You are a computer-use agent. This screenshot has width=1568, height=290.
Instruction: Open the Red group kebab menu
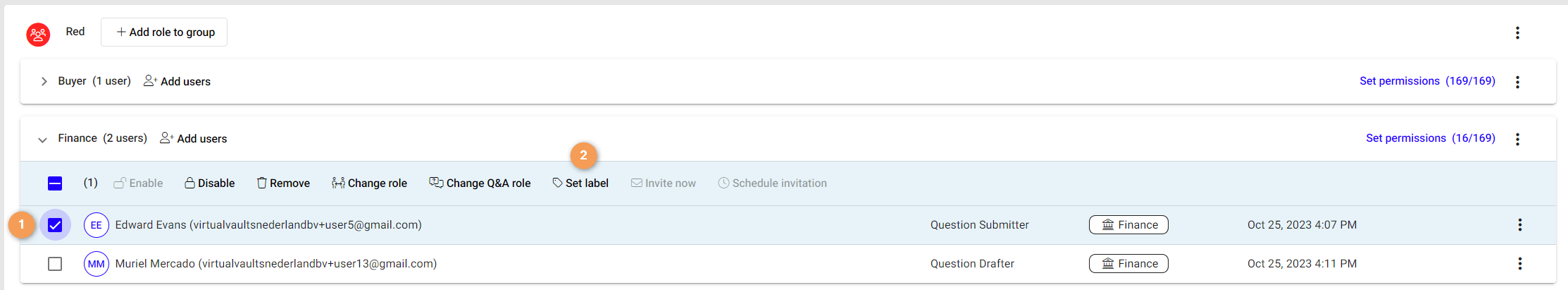pos(1517,32)
